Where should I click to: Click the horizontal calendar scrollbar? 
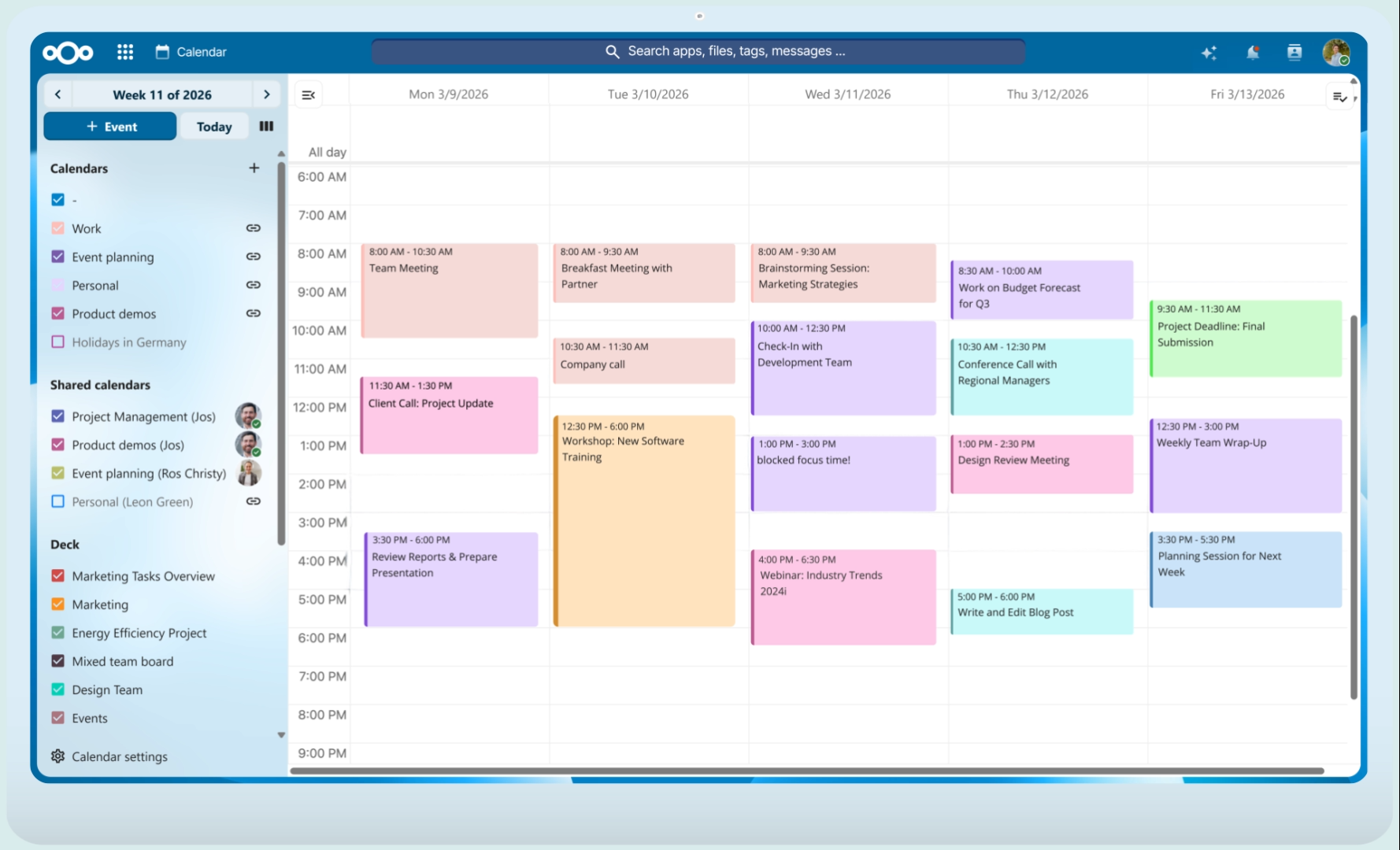point(807,771)
